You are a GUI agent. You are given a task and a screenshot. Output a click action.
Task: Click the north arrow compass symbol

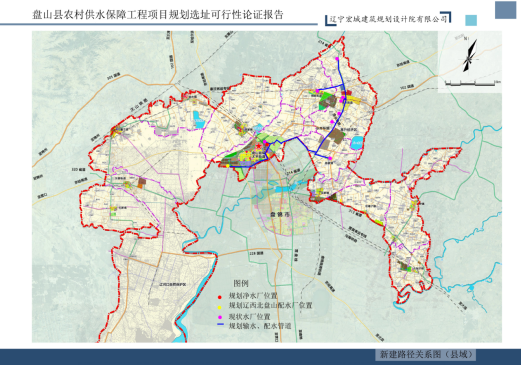click(470, 56)
